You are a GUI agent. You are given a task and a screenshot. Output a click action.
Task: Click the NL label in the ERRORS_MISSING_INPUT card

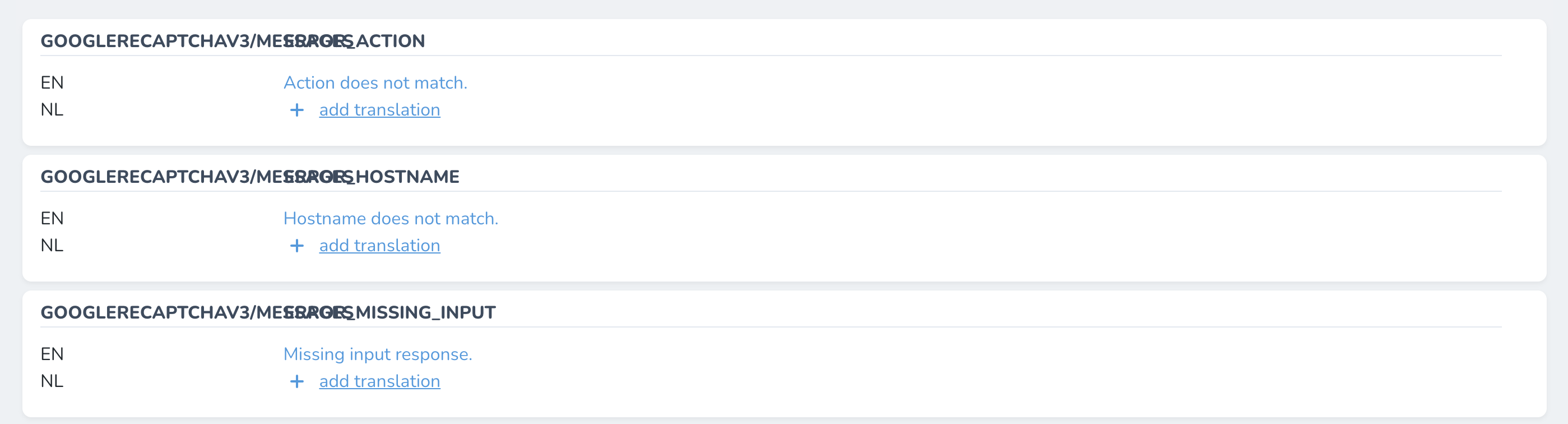(53, 381)
